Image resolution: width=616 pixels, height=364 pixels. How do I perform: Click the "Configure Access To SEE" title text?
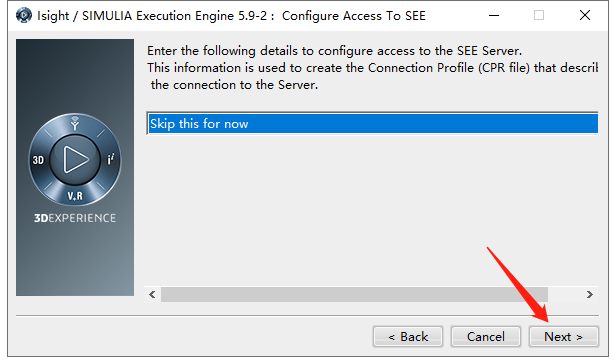pyautogui.click(x=354, y=16)
